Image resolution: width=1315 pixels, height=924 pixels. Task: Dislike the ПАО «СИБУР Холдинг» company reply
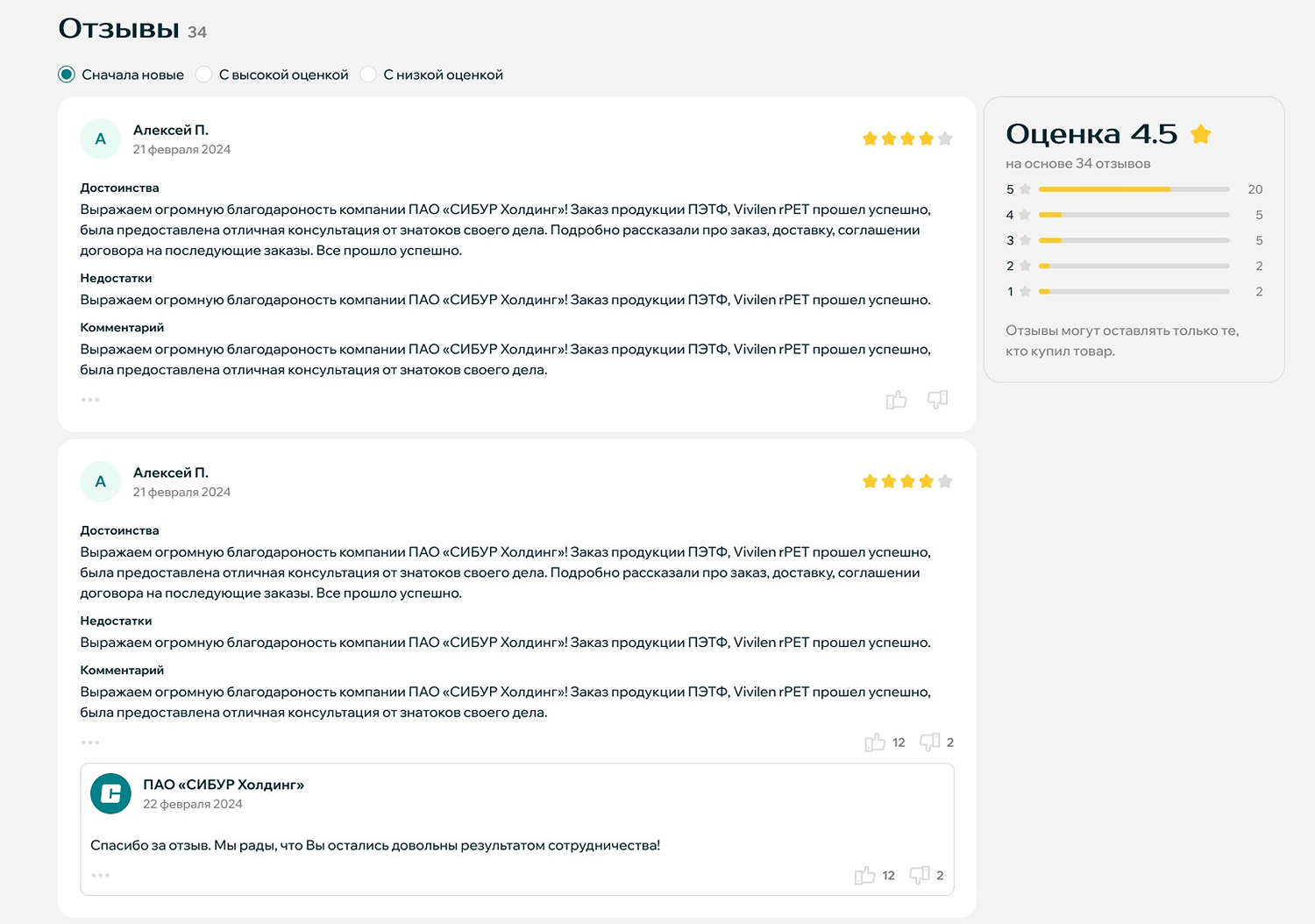click(919, 875)
